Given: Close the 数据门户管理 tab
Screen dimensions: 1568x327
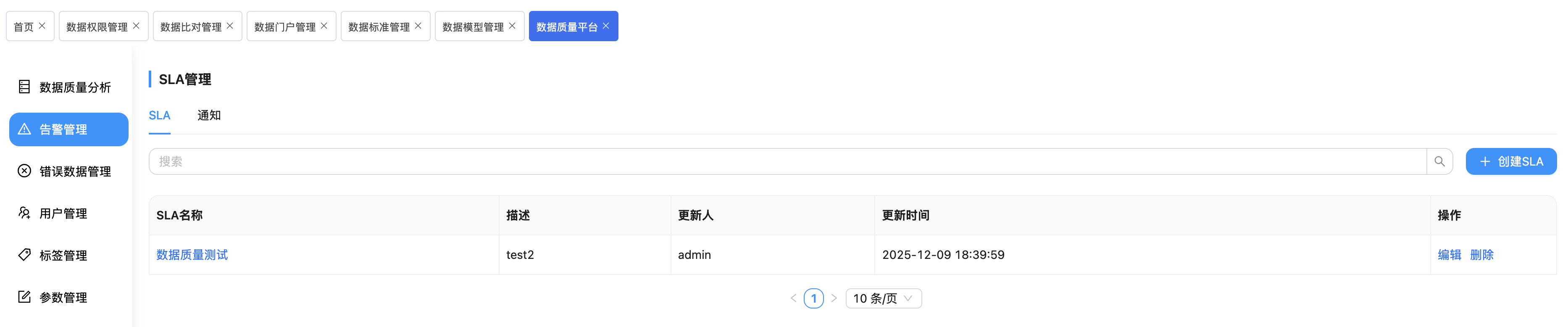Looking at the screenshot, I should (x=324, y=26).
